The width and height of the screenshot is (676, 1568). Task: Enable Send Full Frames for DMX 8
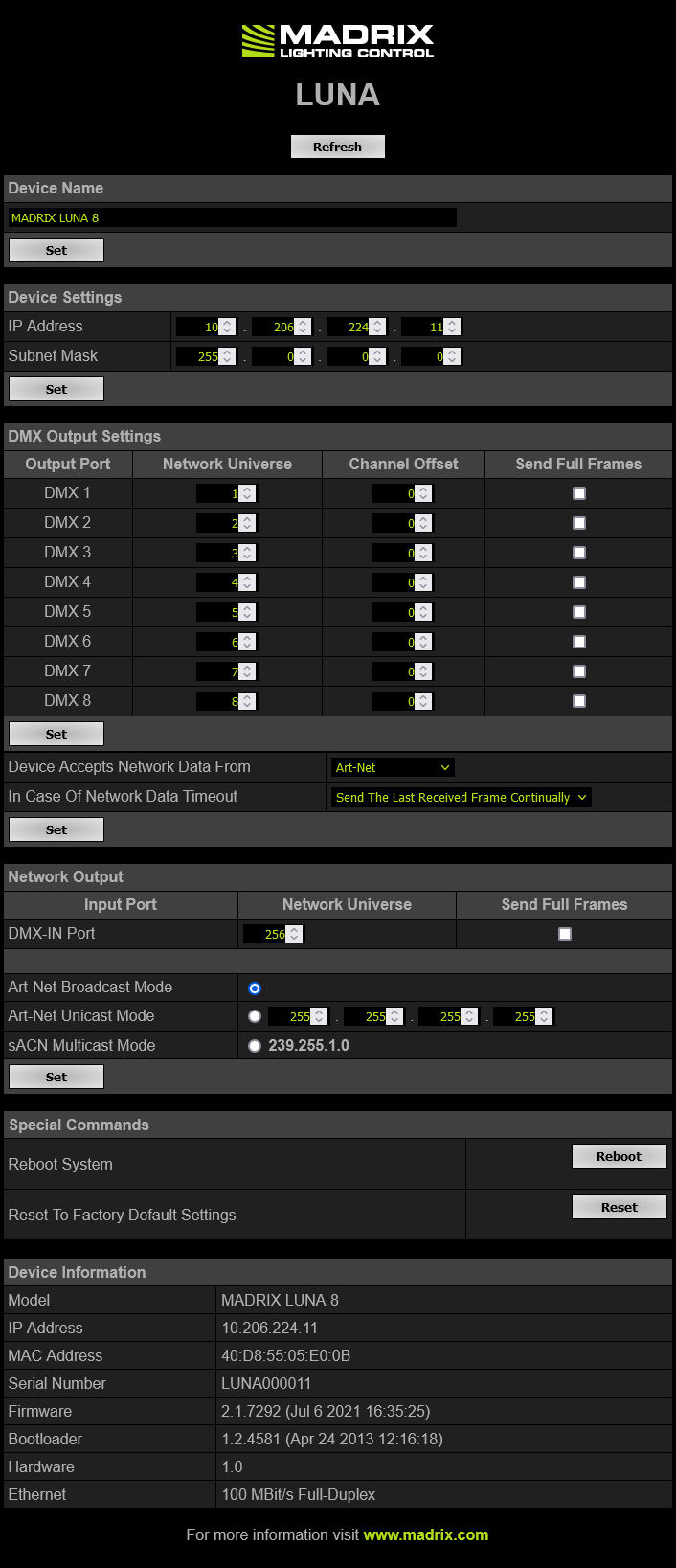(x=579, y=701)
